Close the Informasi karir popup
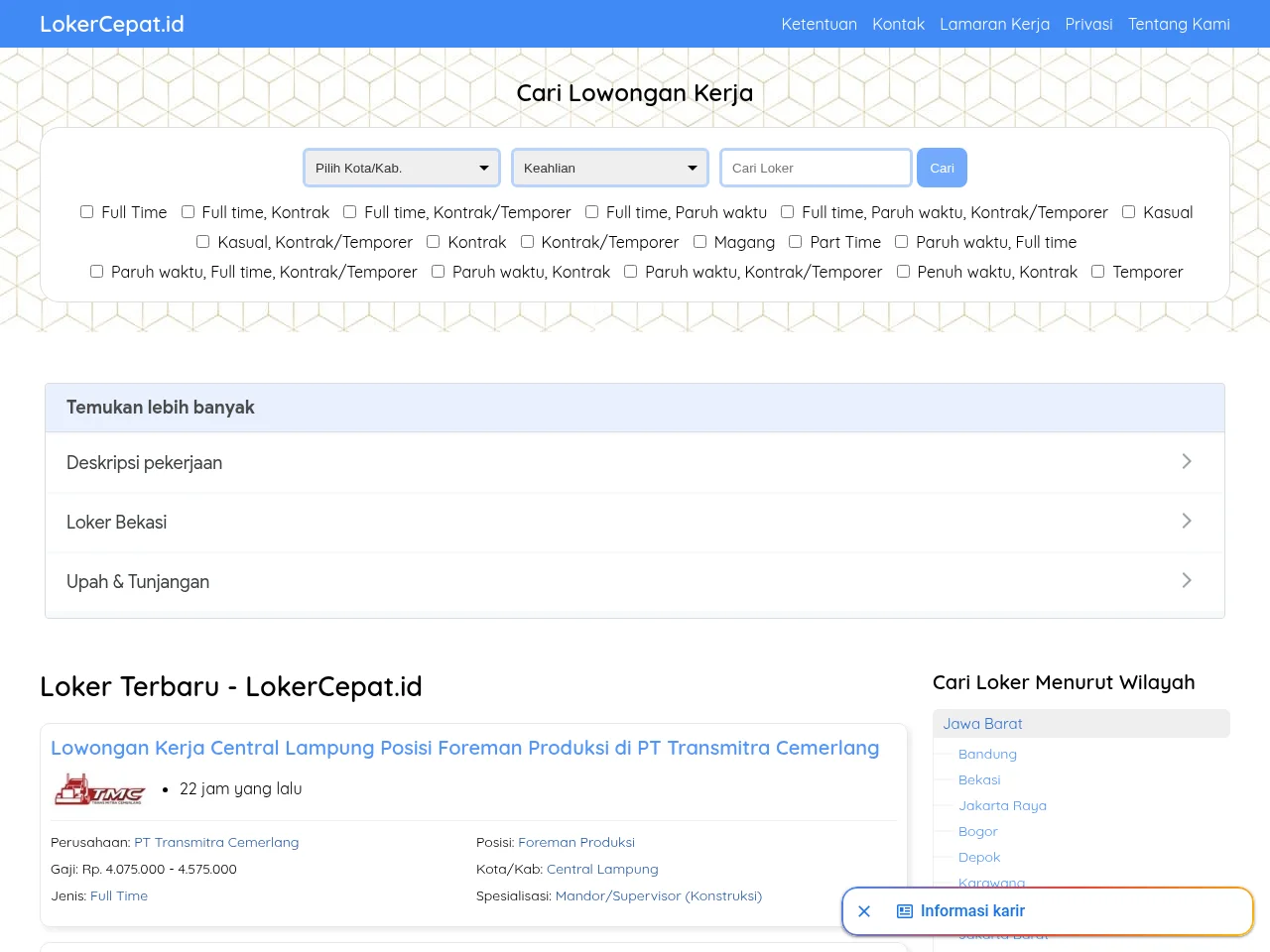This screenshot has width=1270, height=952. pyautogui.click(x=864, y=911)
